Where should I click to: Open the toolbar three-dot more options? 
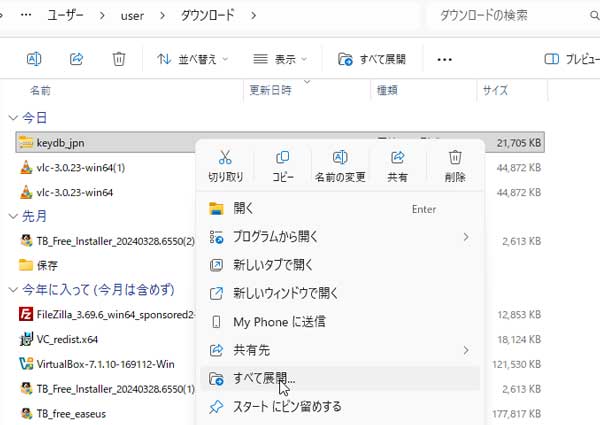[444, 60]
